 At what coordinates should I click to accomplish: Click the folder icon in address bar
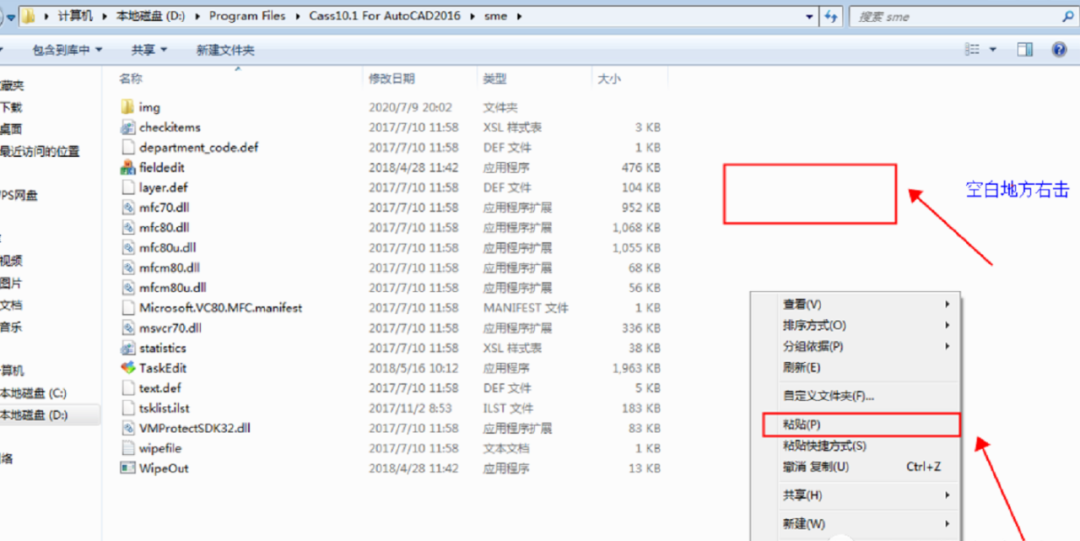click(28, 17)
